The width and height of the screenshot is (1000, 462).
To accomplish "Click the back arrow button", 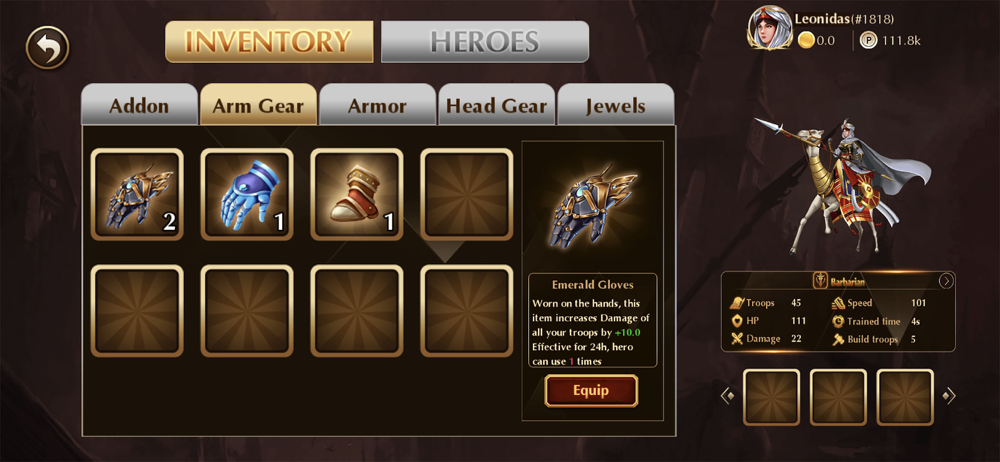I will (47, 47).
